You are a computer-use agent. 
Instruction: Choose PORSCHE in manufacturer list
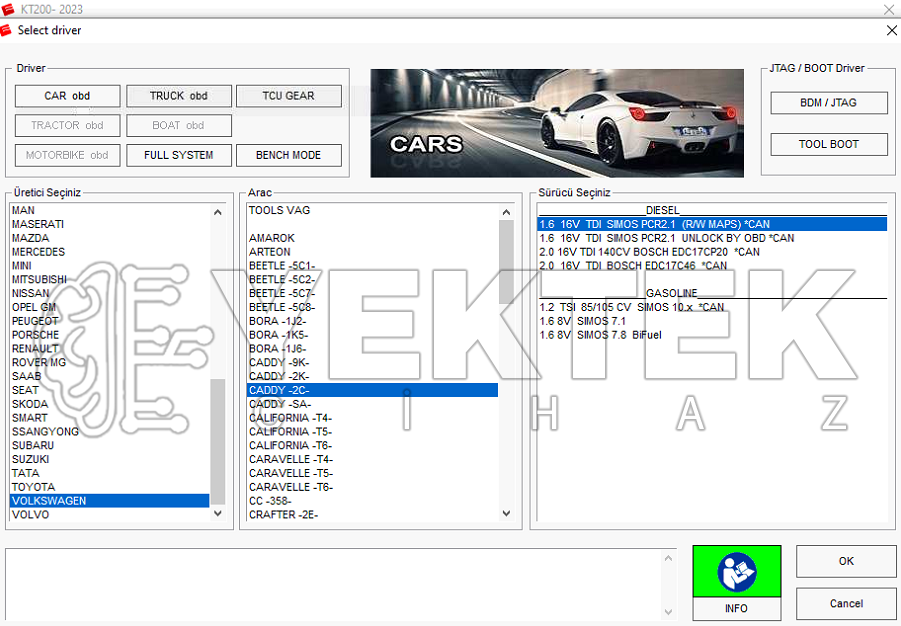tap(109, 335)
